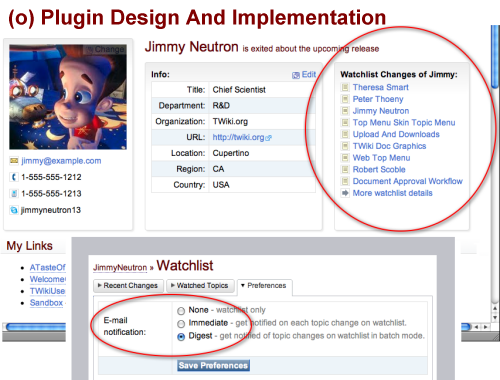Click the arrow icon beside More watchlist details
Image resolution: width=500 pixels, height=380 pixels.
[345, 193]
